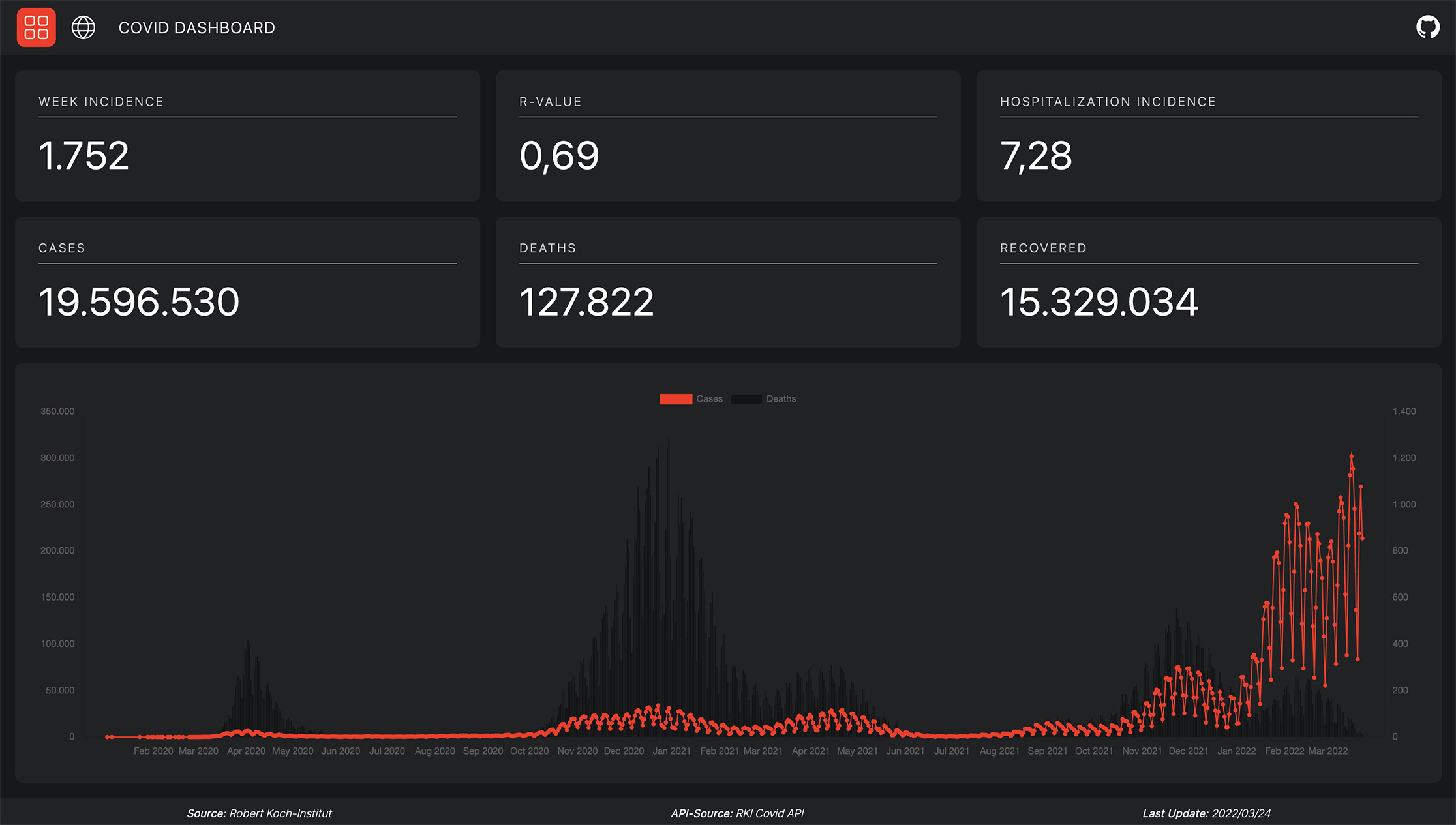Click the 300.000 left axis label
1456x825 pixels.
coord(57,458)
